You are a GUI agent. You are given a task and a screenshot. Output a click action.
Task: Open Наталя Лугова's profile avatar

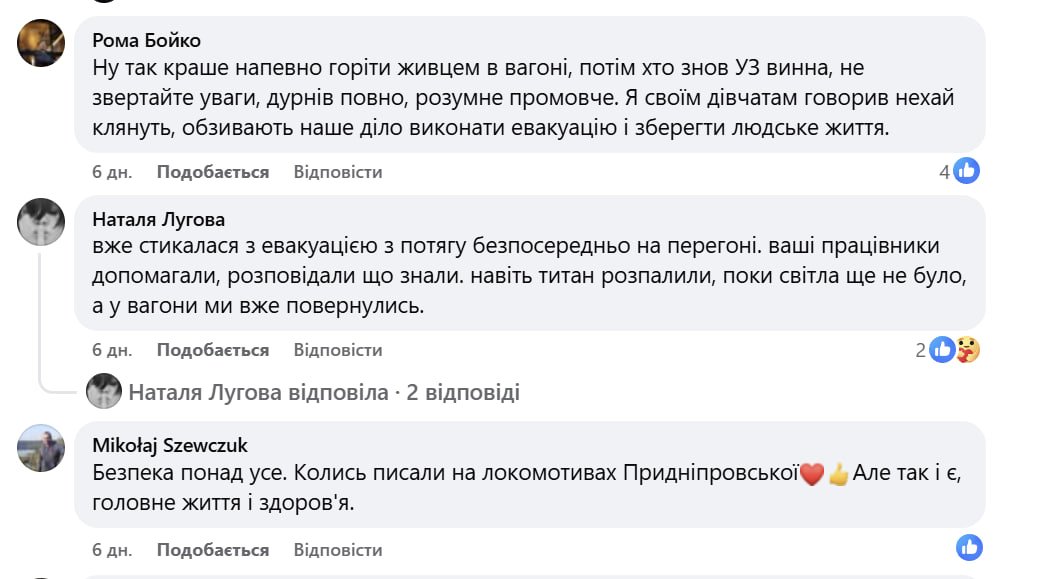coord(41,221)
